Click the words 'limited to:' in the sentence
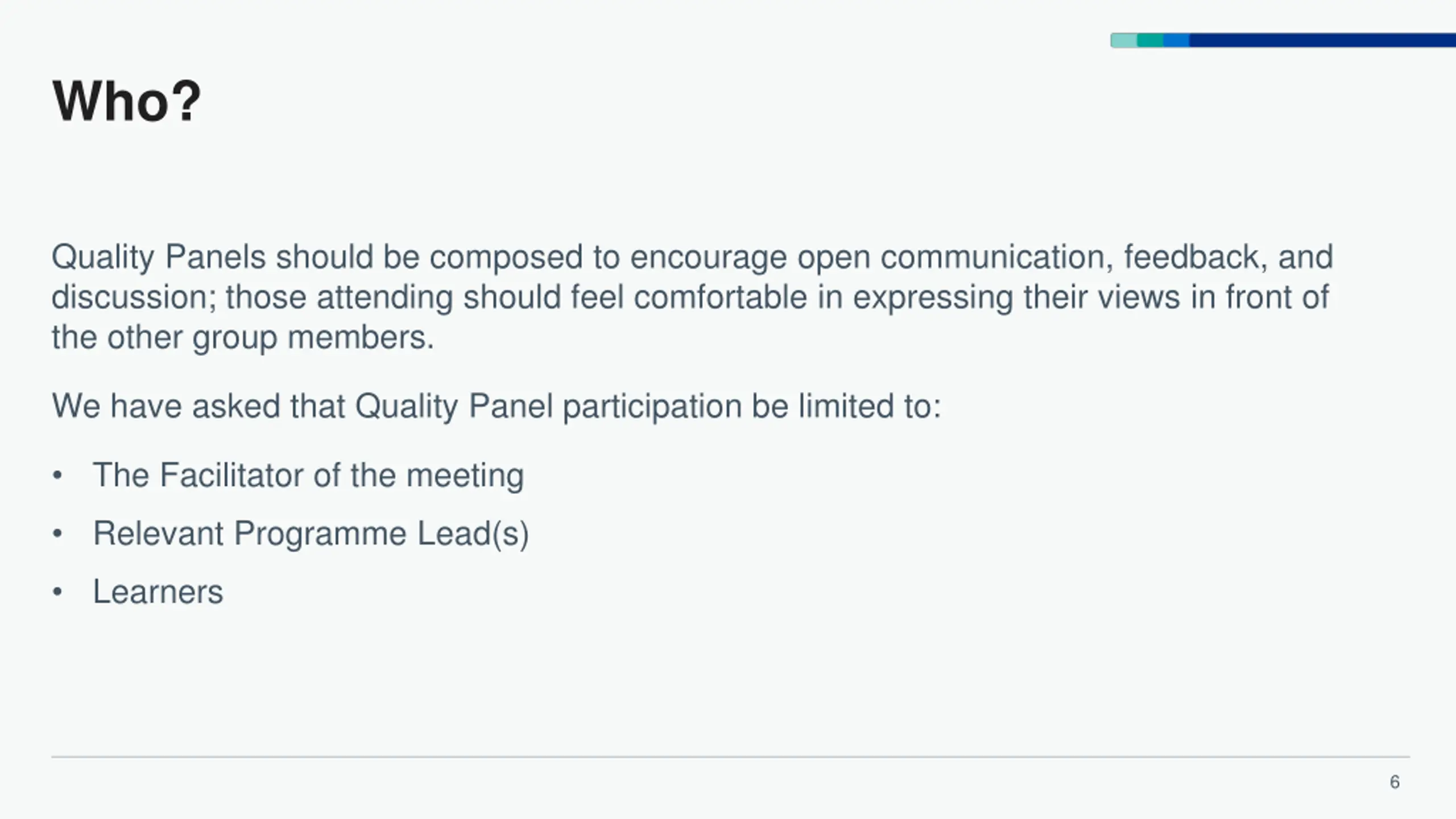Screen dimensions: 1456x819 tap(870, 406)
